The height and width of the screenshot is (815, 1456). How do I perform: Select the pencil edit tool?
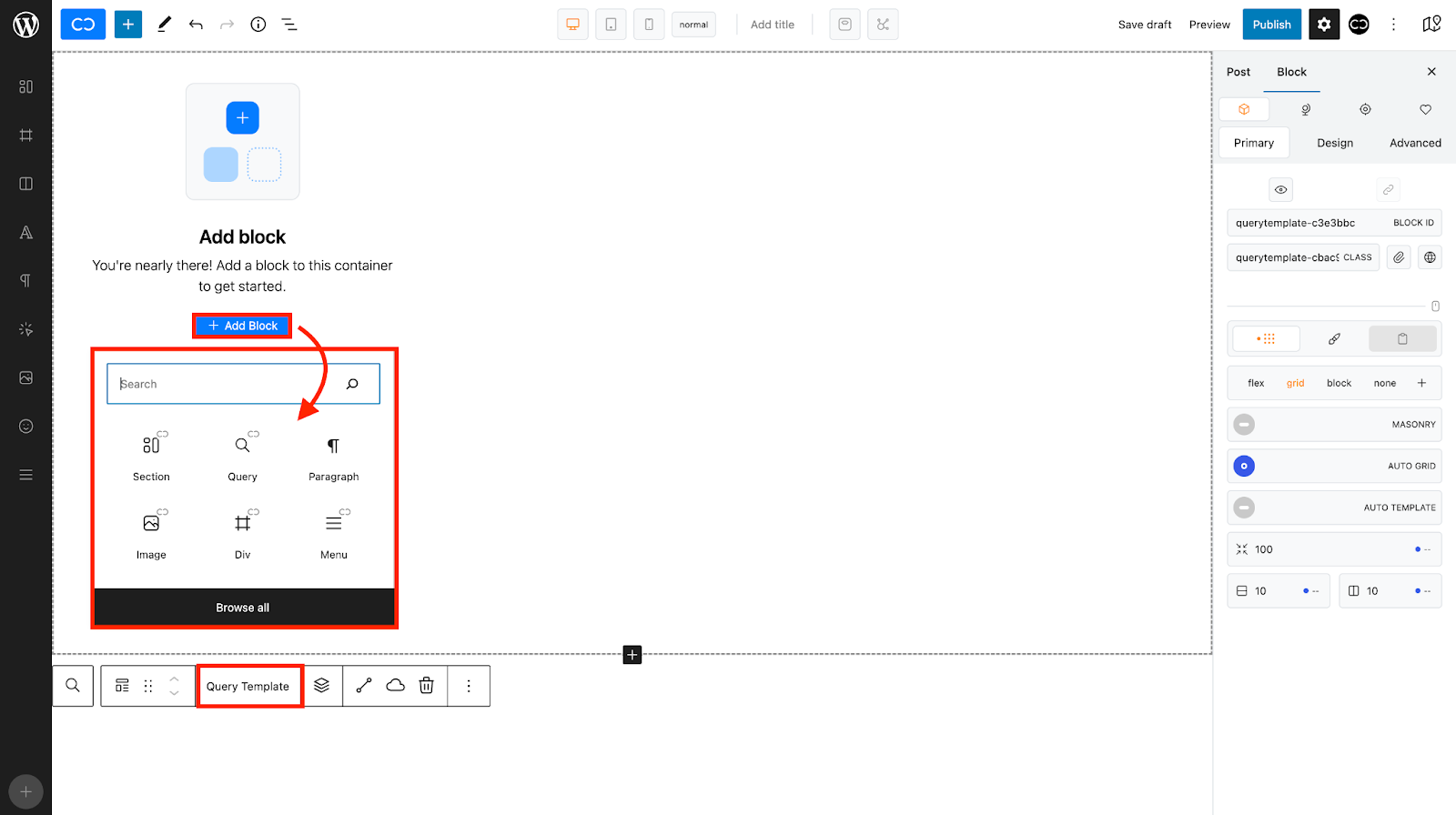point(164,25)
